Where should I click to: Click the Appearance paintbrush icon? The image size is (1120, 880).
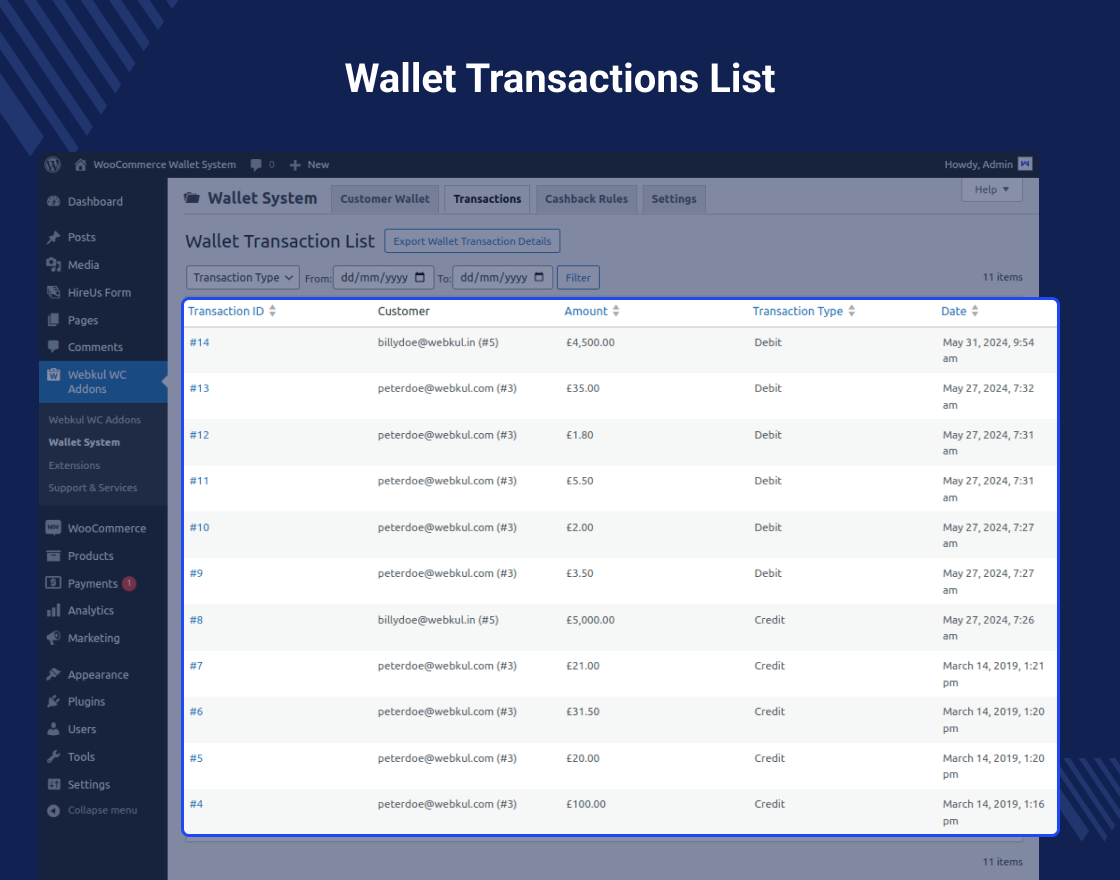pyautogui.click(x=52, y=674)
